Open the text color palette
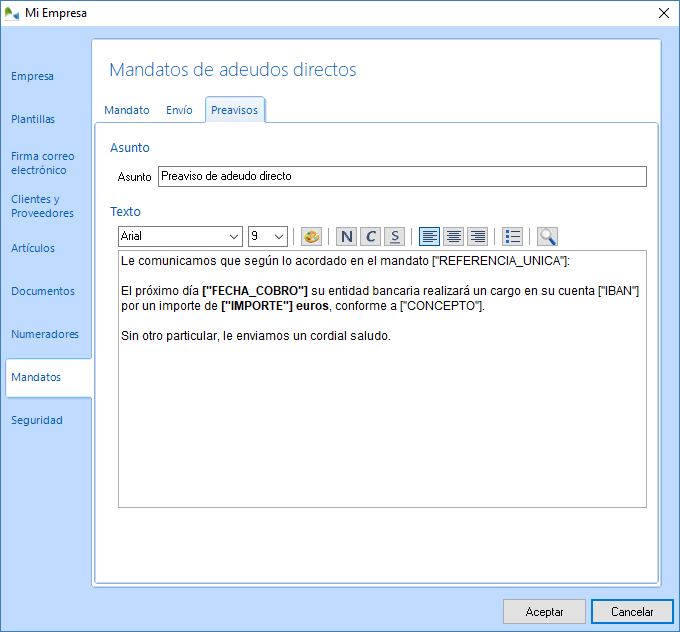 coord(311,237)
